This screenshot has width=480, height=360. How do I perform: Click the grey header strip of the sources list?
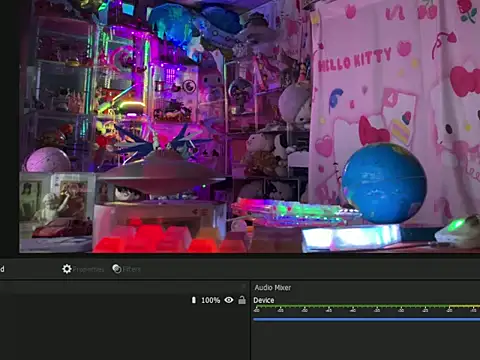pos(123,287)
